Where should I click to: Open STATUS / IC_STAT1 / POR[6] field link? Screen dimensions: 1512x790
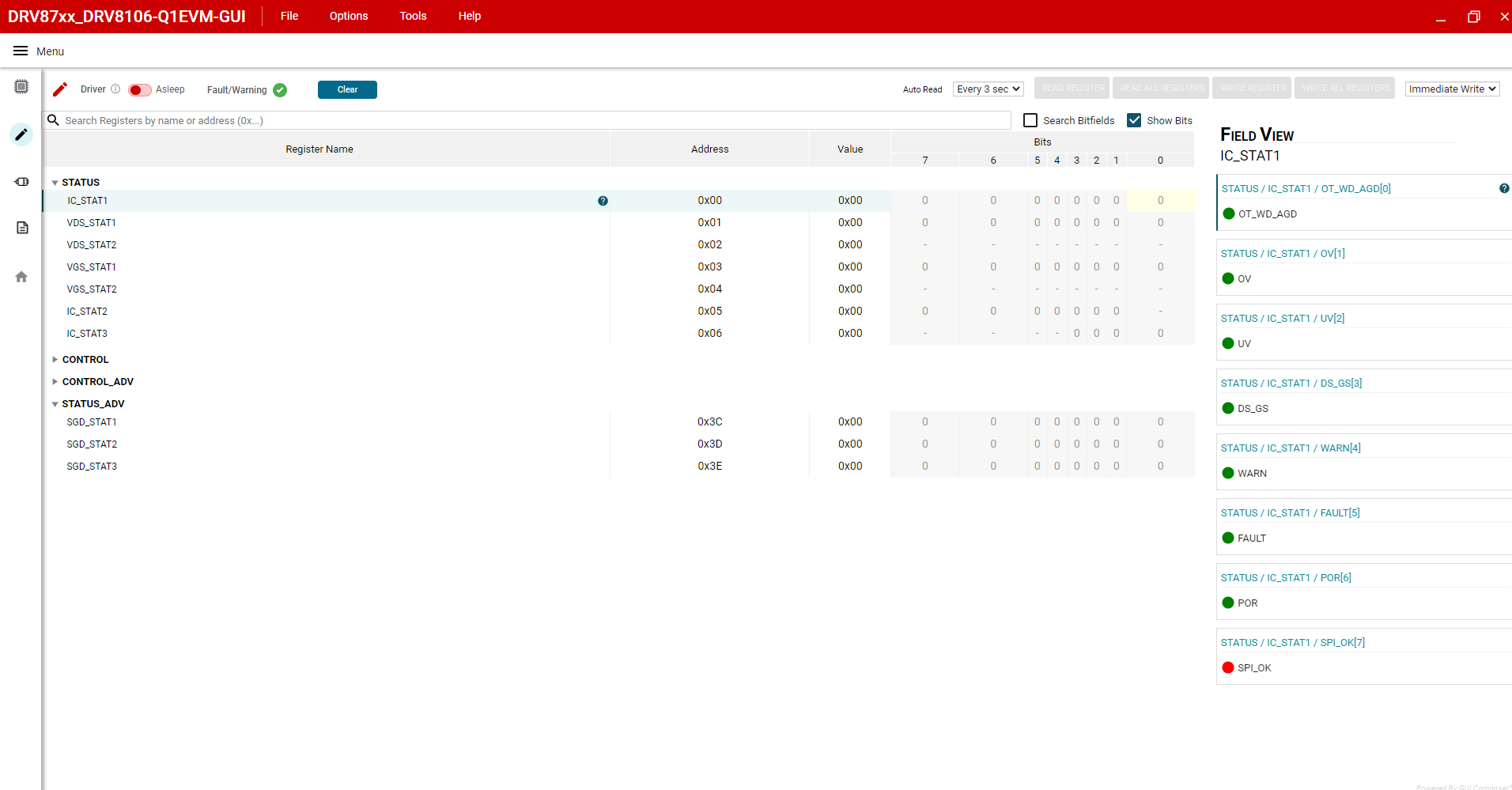tap(1286, 578)
